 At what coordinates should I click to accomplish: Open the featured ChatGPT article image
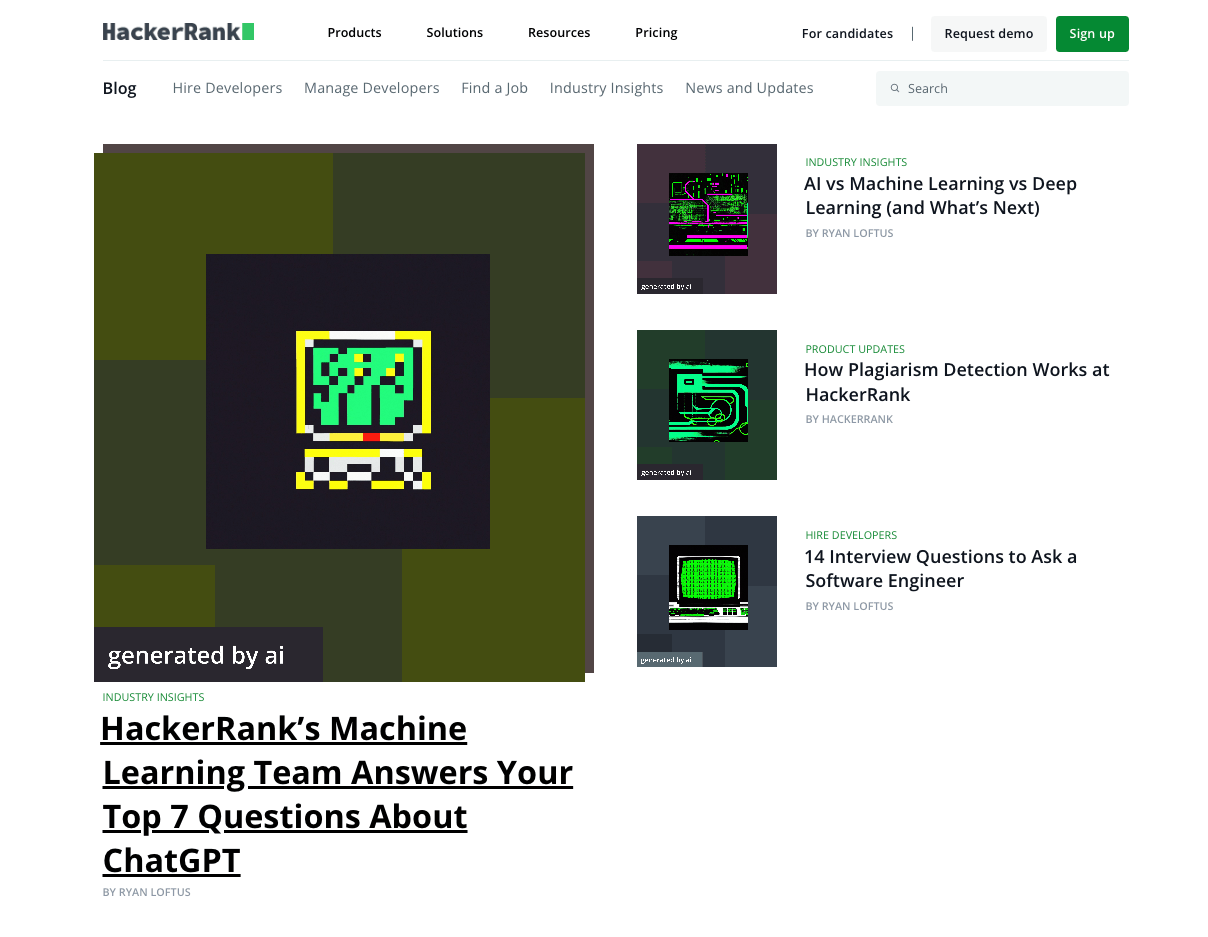pos(340,417)
